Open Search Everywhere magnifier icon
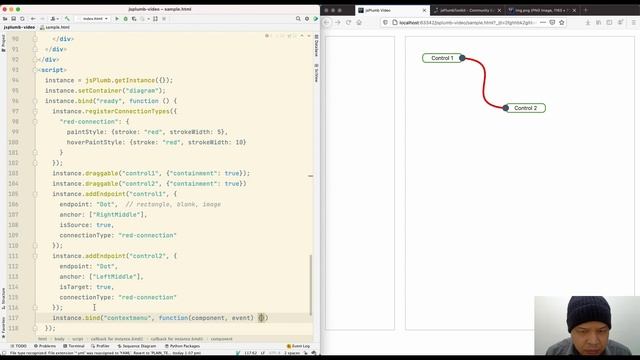The image size is (640, 360). coord(298,19)
